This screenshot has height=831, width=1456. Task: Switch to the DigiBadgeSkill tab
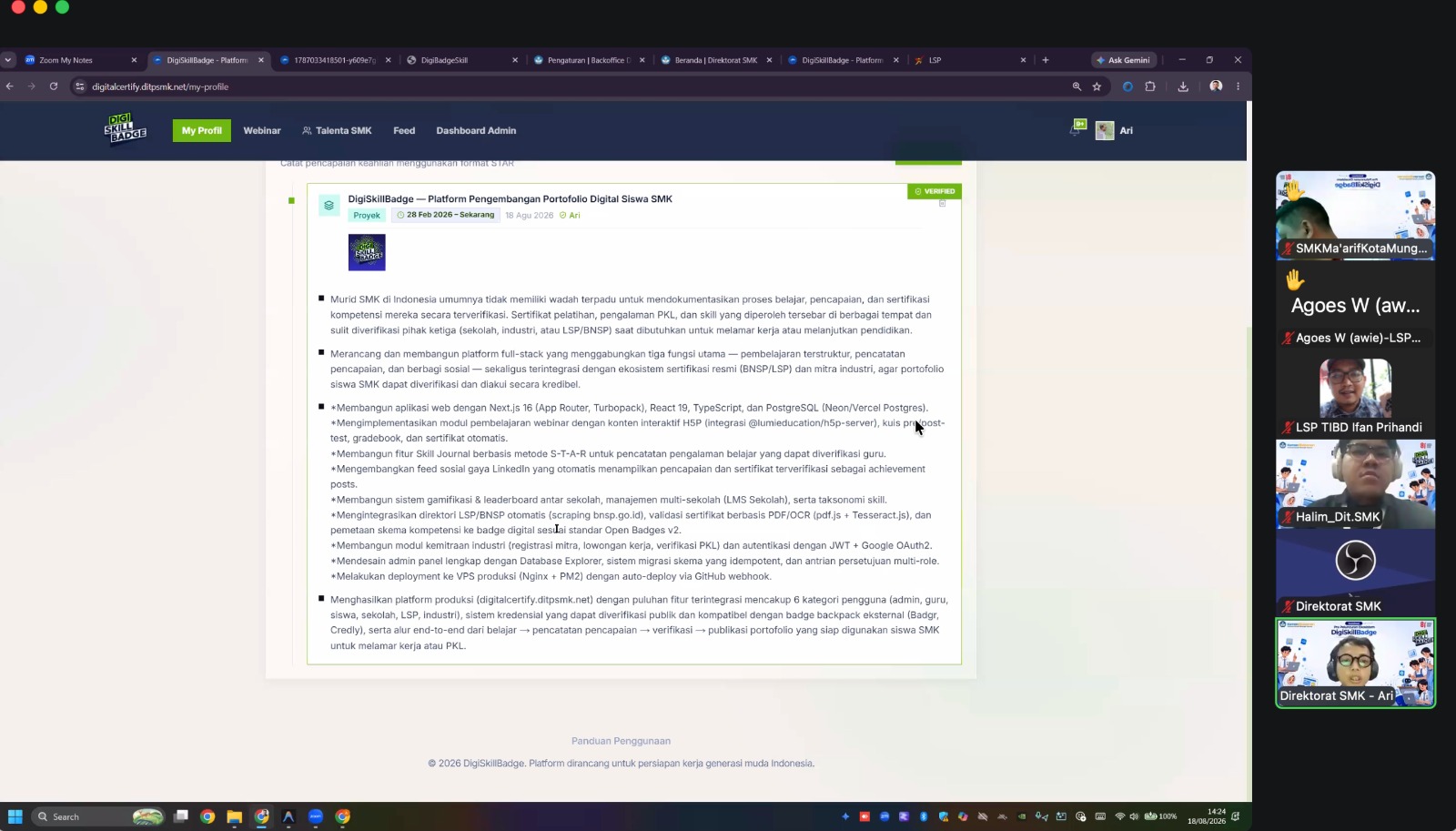(x=462, y=60)
